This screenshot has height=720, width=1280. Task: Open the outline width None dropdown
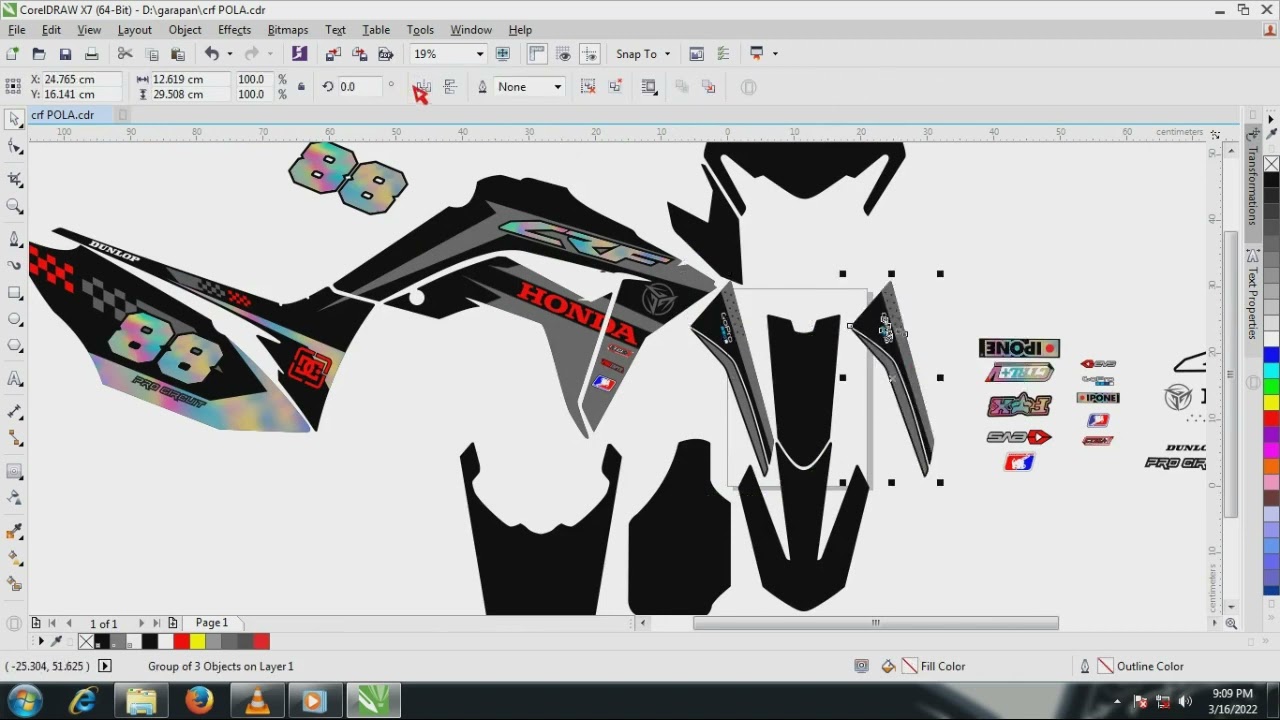[x=557, y=87]
